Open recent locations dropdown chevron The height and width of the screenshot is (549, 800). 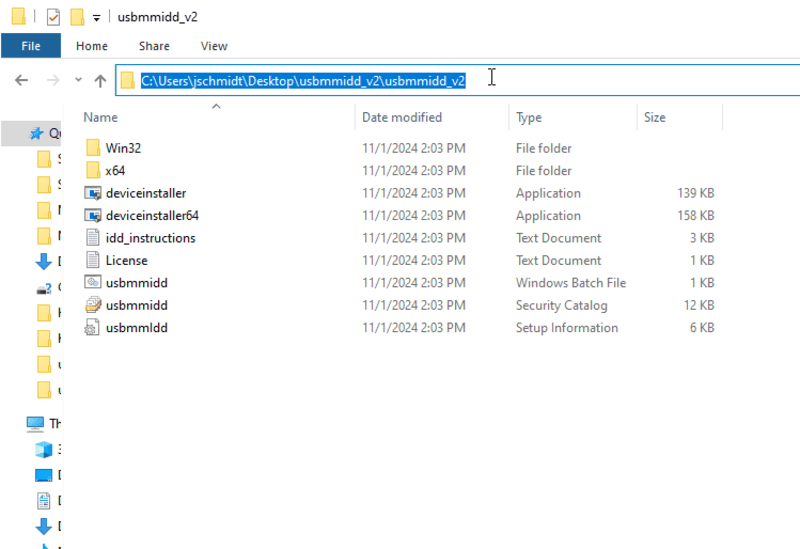click(78, 80)
